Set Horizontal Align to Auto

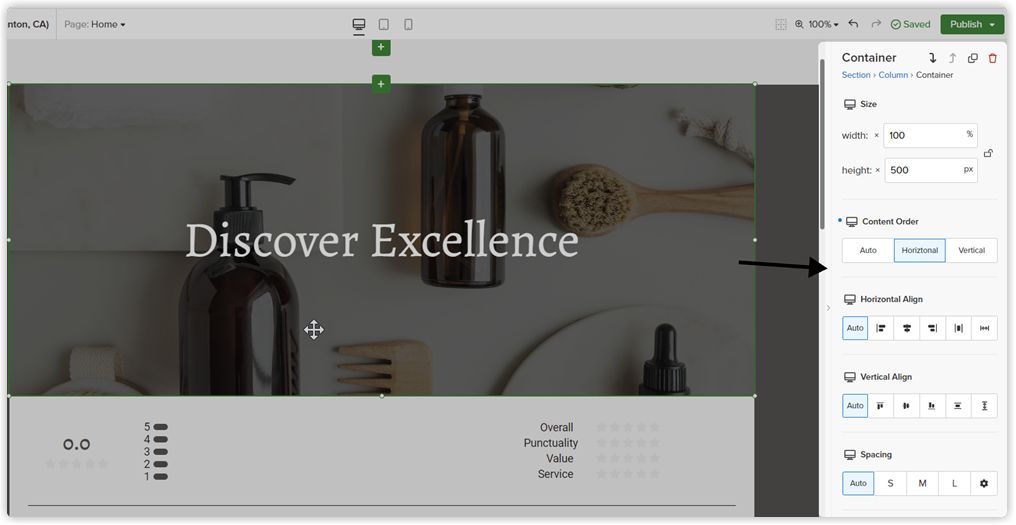pyautogui.click(x=855, y=328)
